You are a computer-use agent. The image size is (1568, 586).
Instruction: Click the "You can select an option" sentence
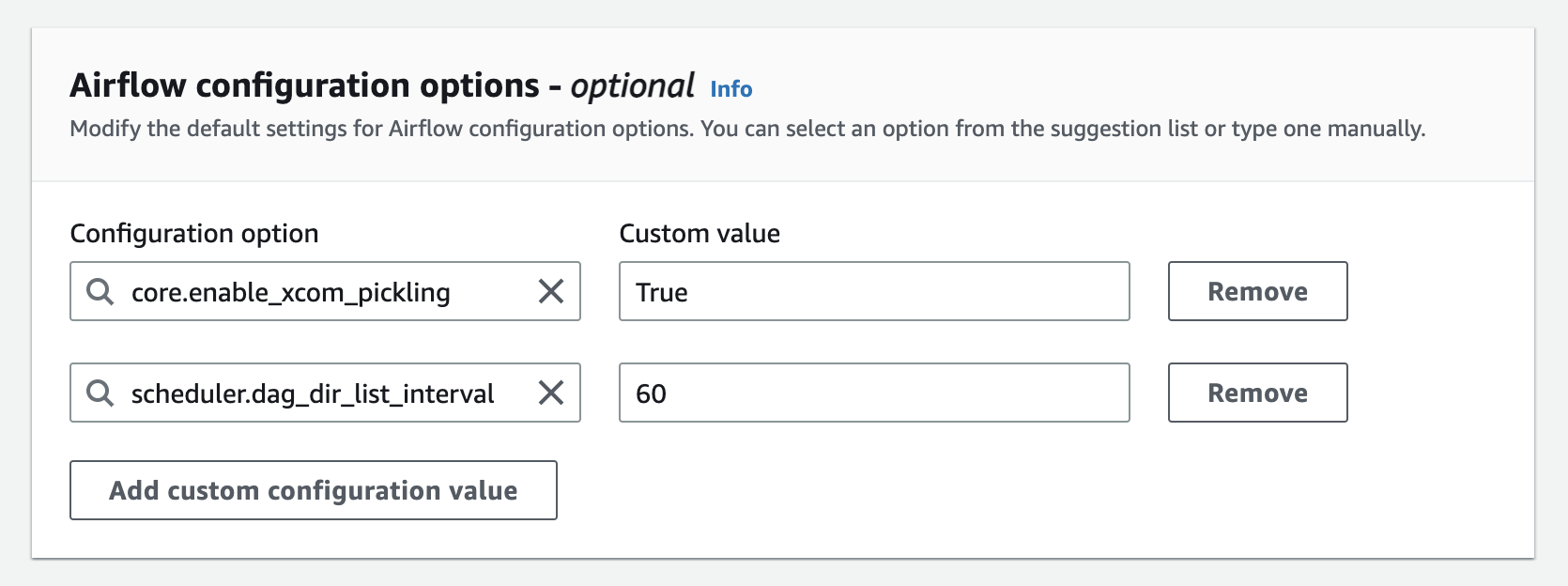click(1061, 129)
